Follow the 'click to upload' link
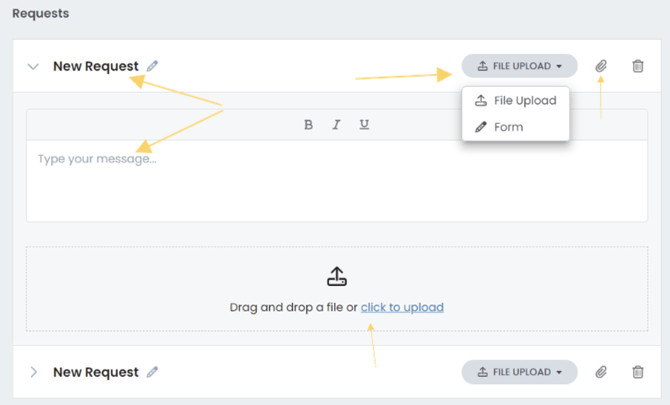The width and height of the screenshot is (670, 405). coord(402,307)
